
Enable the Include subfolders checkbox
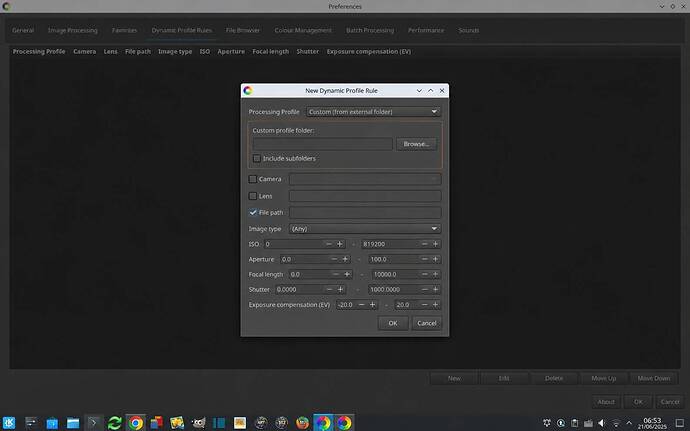pyautogui.click(x=257, y=158)
